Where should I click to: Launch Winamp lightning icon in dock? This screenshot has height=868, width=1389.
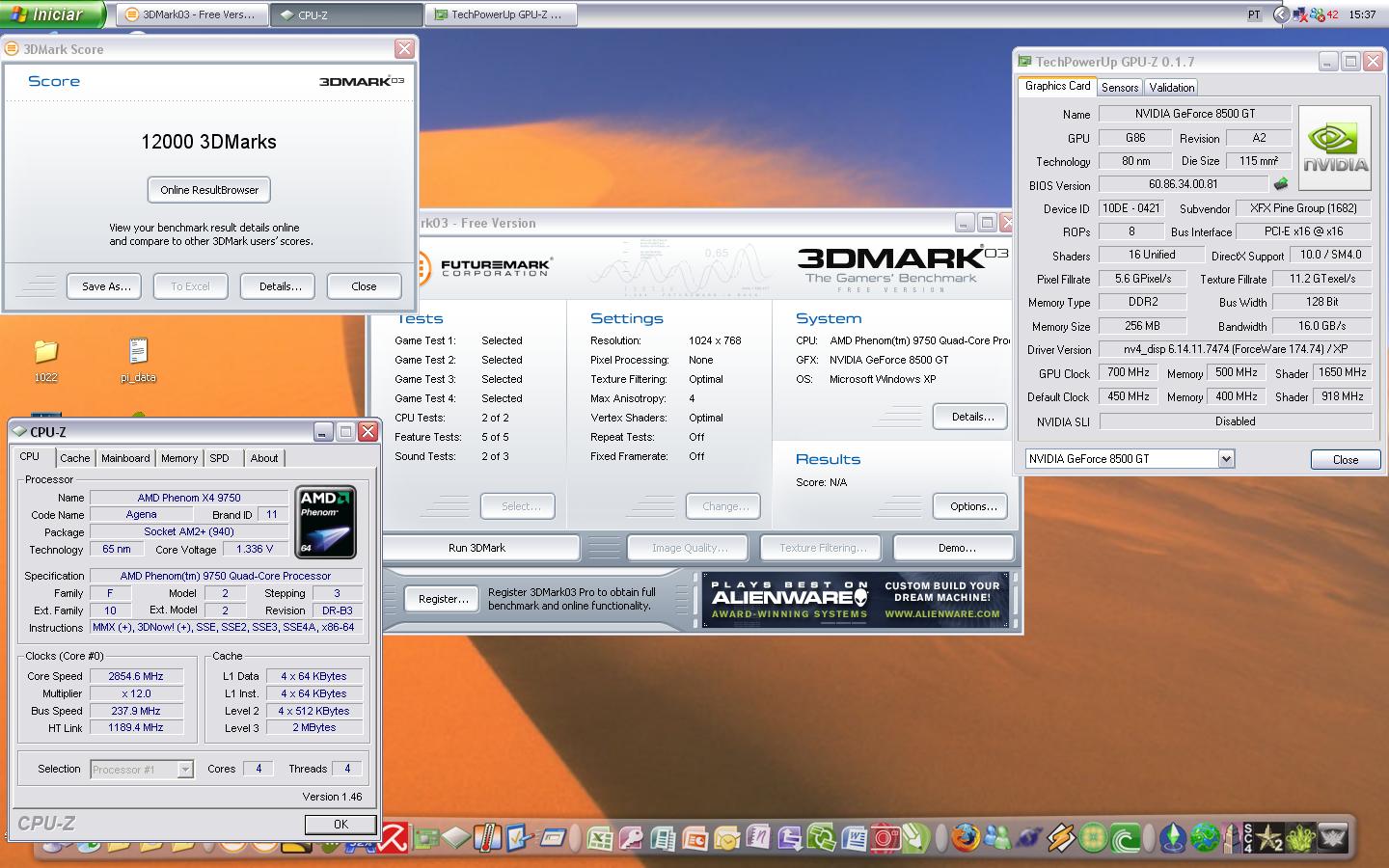tap(1060, 837)
